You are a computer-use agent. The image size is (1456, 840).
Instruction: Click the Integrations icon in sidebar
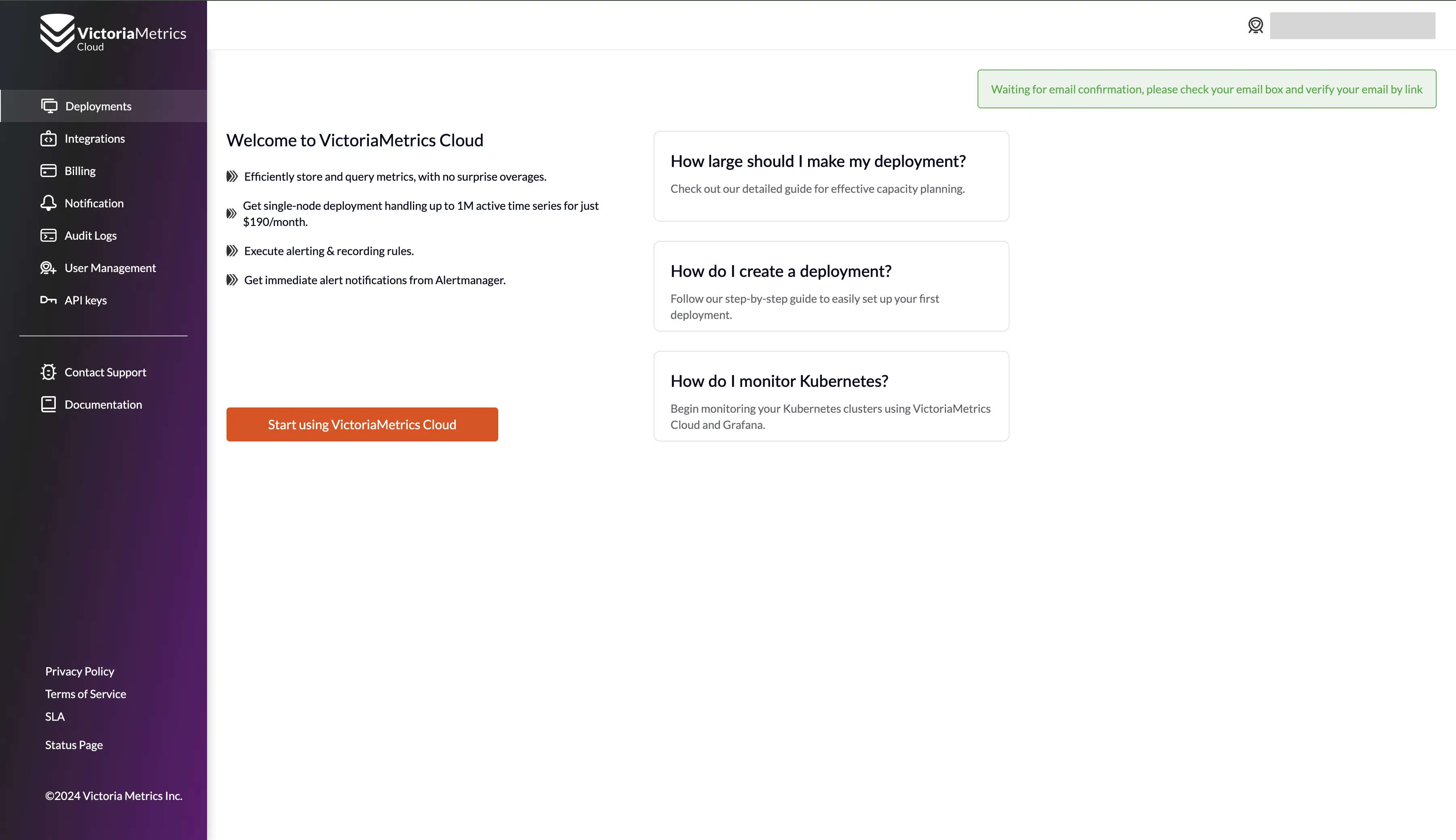click(x=49, y=139)
